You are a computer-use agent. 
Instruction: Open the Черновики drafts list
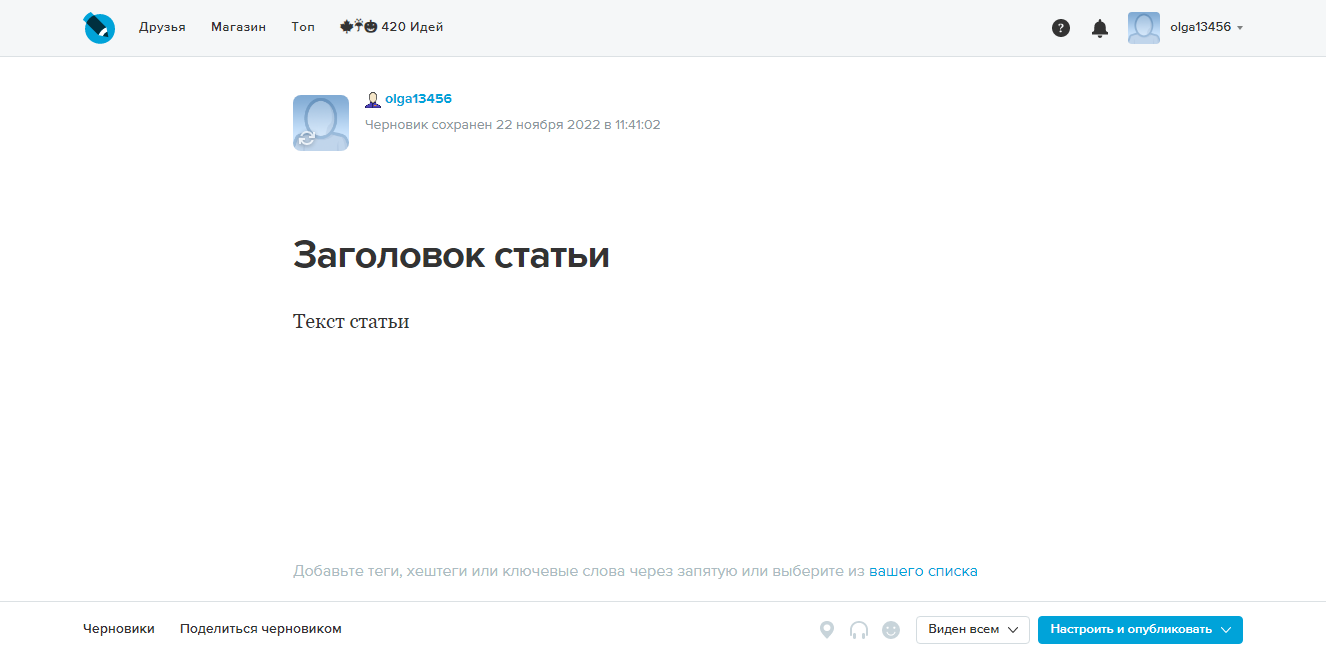click(119, 629)
